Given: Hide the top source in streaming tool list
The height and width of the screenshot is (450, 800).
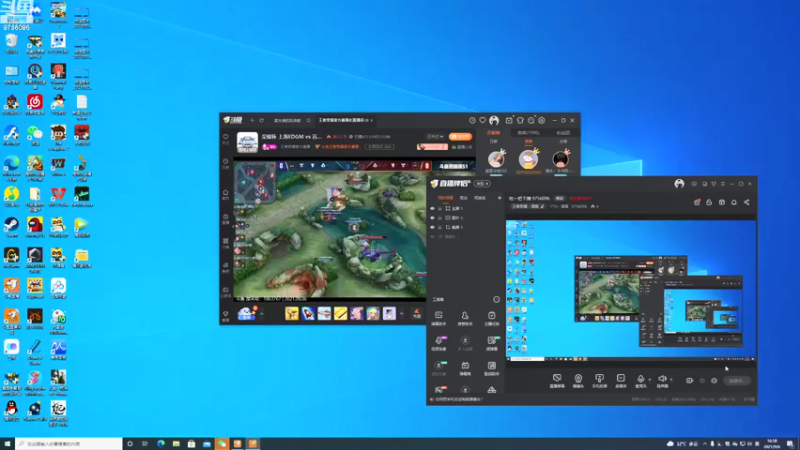Looking at the screenshot, I should [432, 209].
